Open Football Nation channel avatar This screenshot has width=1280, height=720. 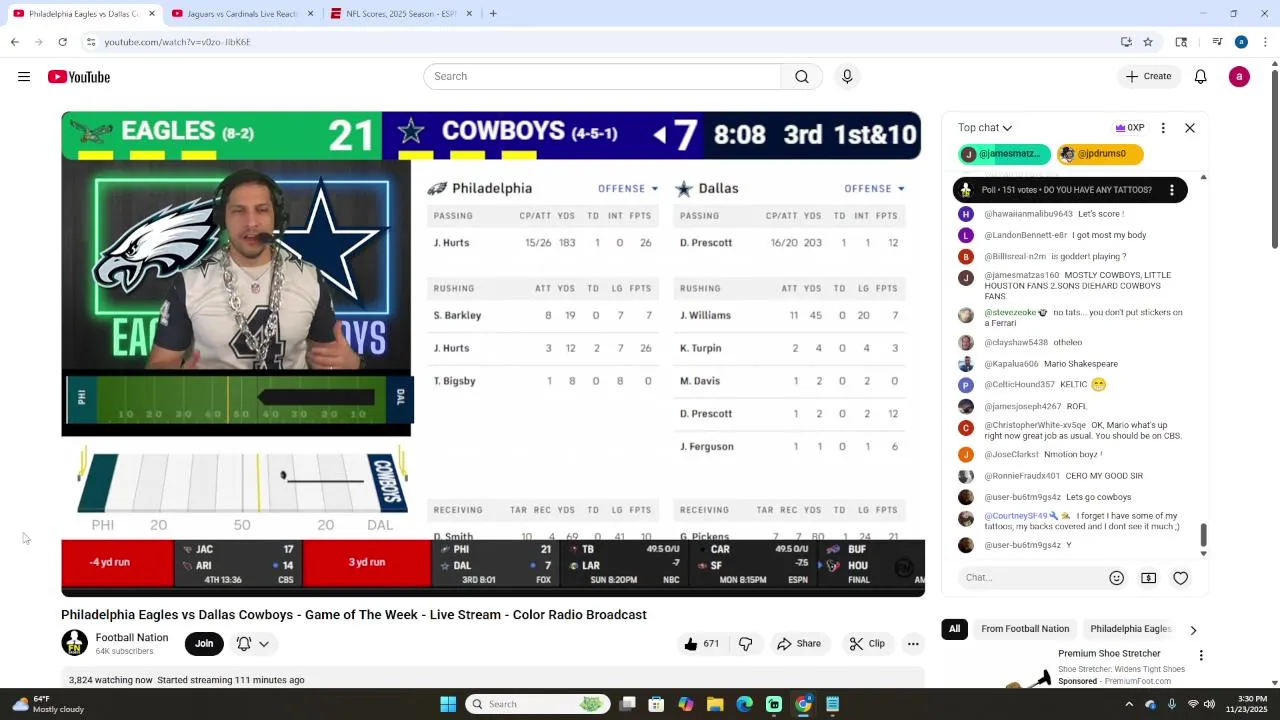pyautogui.click(x=74, y=643)
